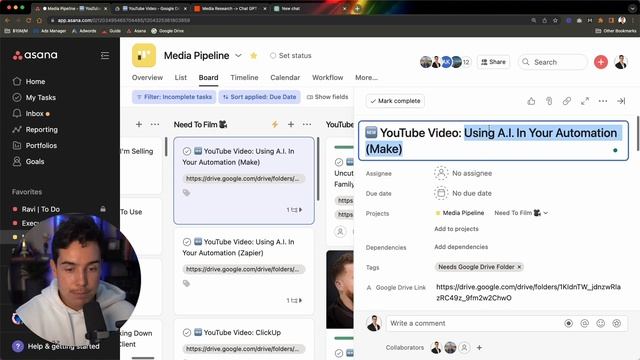640x360 pixels.
Task: Expand the More... tab menu
Action: (x=366, y=77)
